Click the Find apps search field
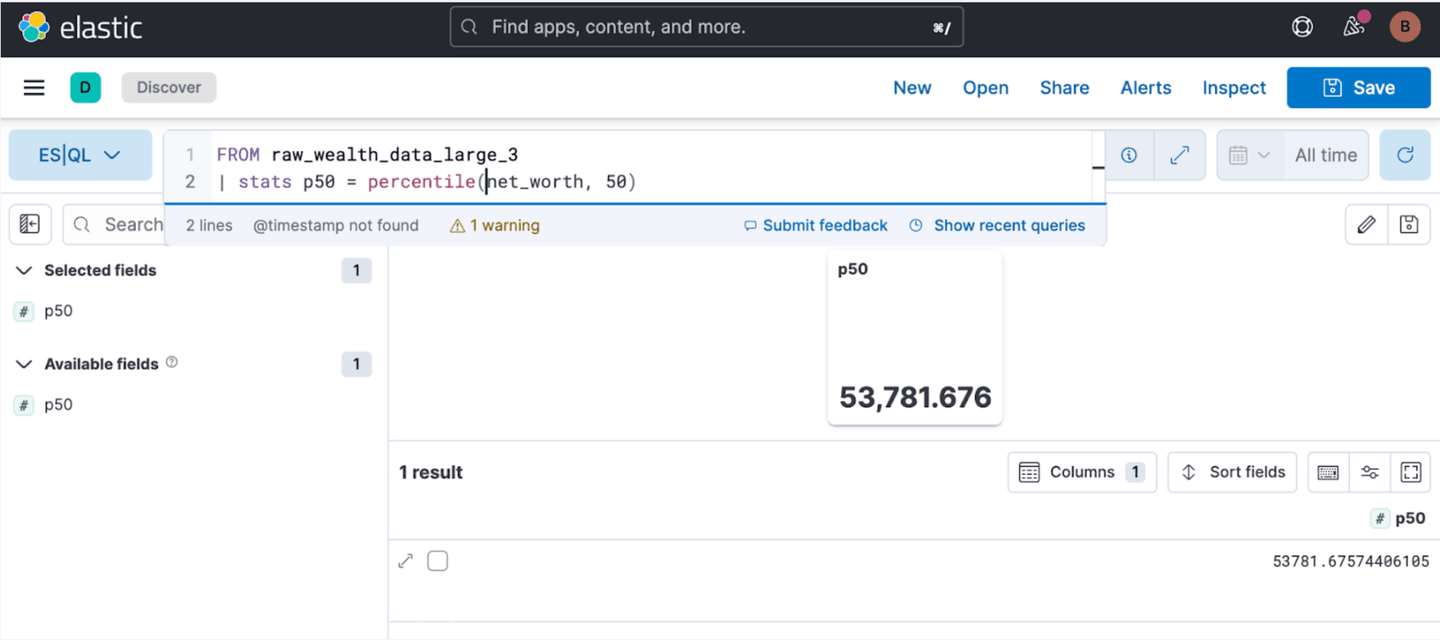This screenshot has height=640, width=1440. pos(707,27)
